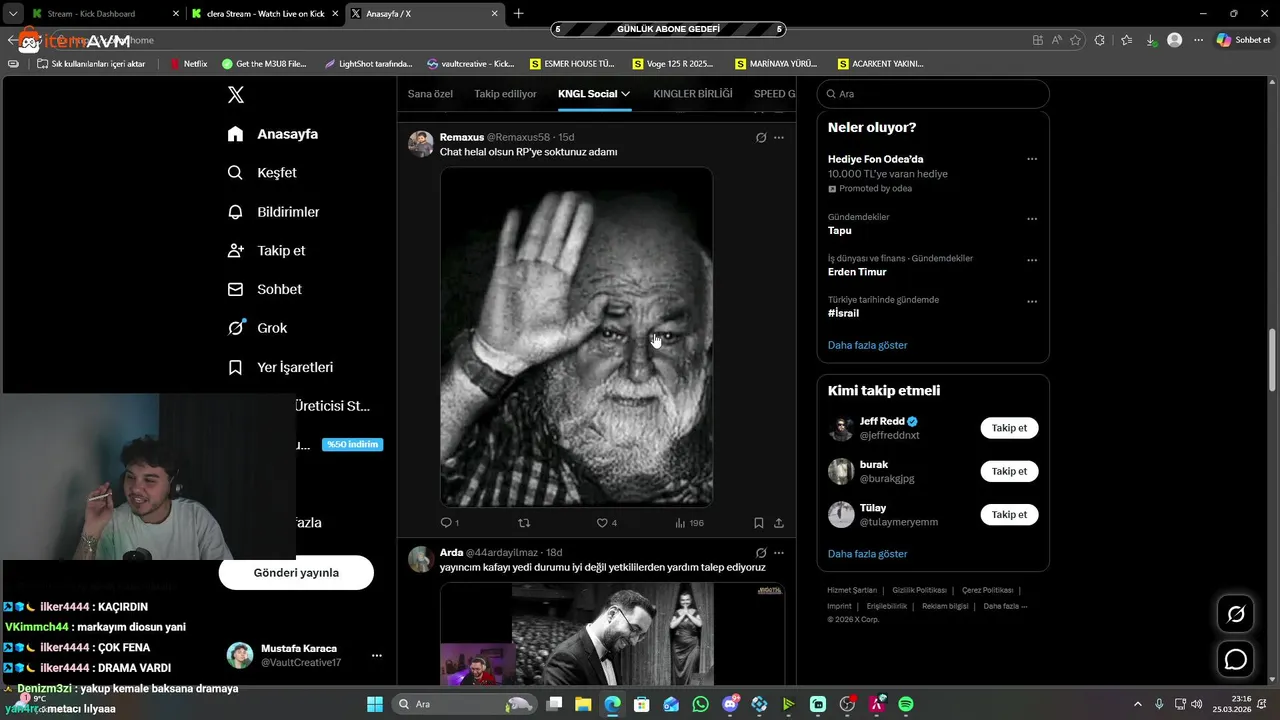Screen dimensions: 1280x720
Task: Open the Gizlilik Politikası footer link
Action: pos(919,590)
